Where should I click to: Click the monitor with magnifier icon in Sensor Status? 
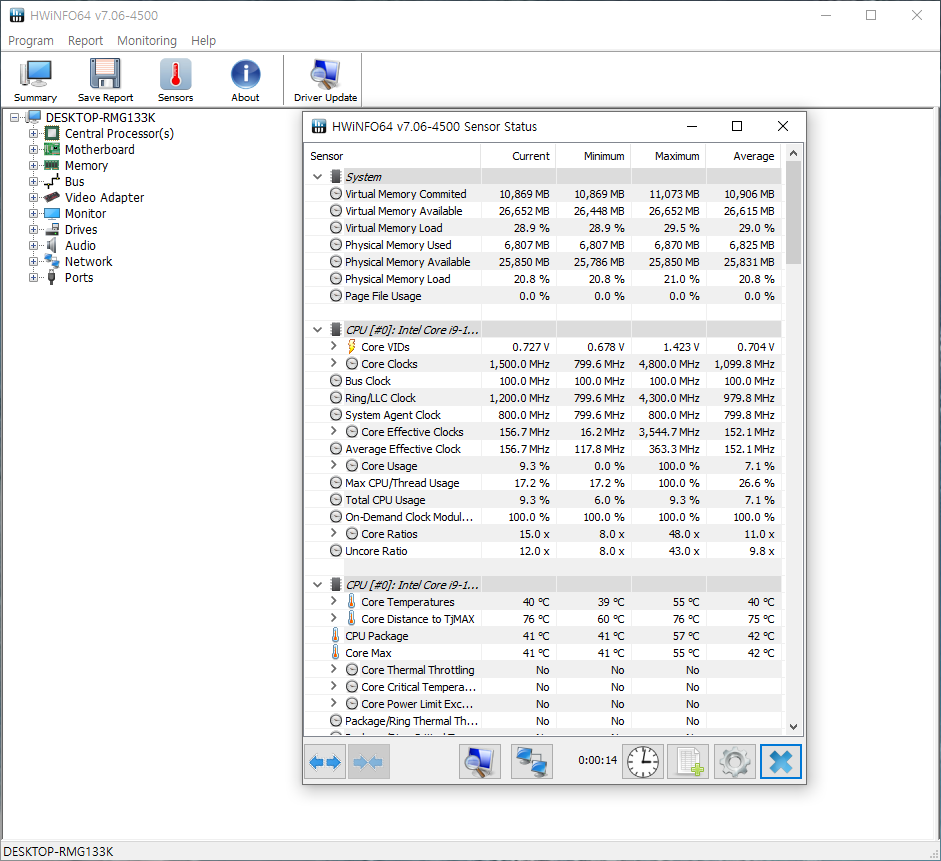click(x=480, y=762)
